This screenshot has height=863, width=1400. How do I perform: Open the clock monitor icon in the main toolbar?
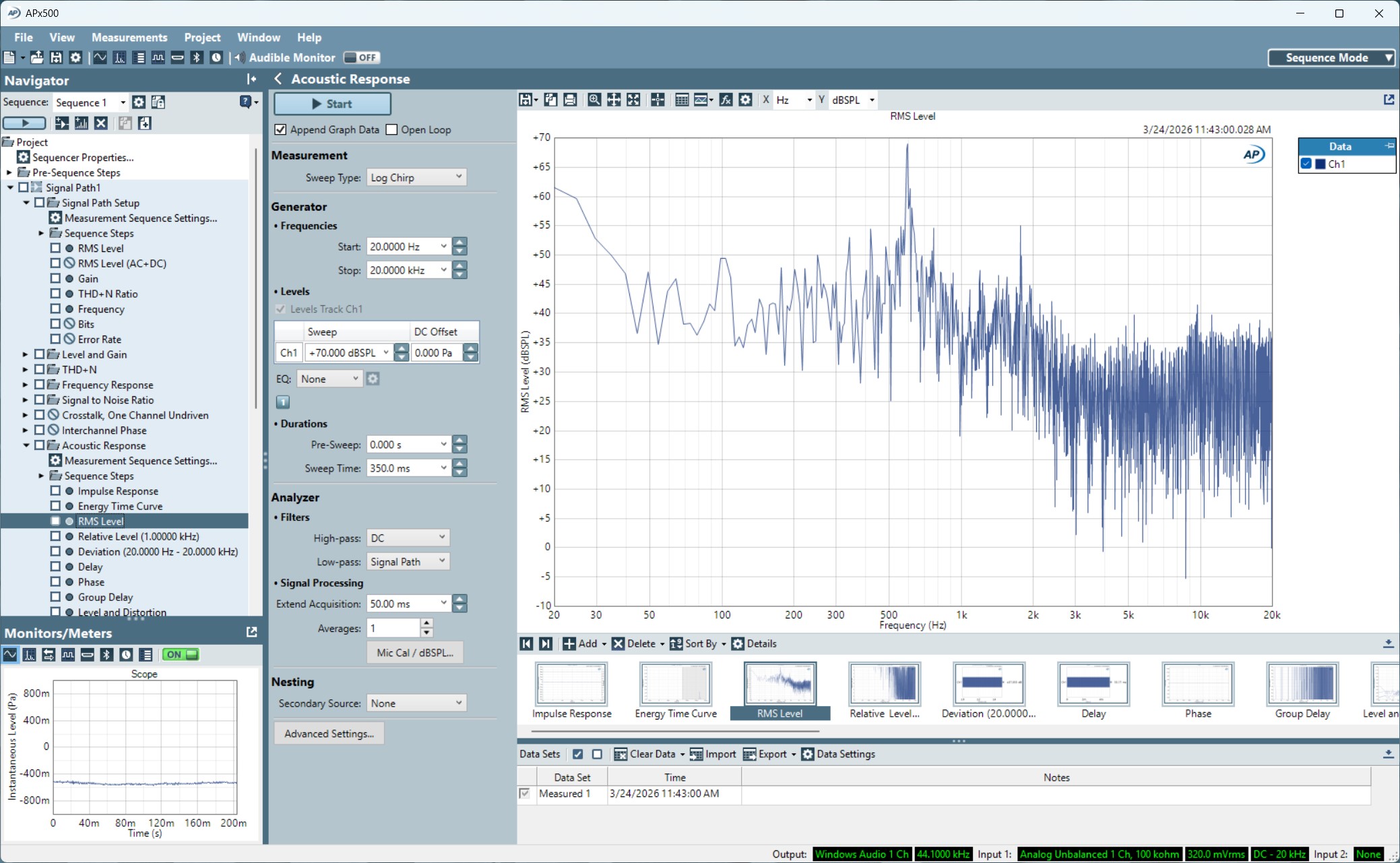click(x=216, y=58)
